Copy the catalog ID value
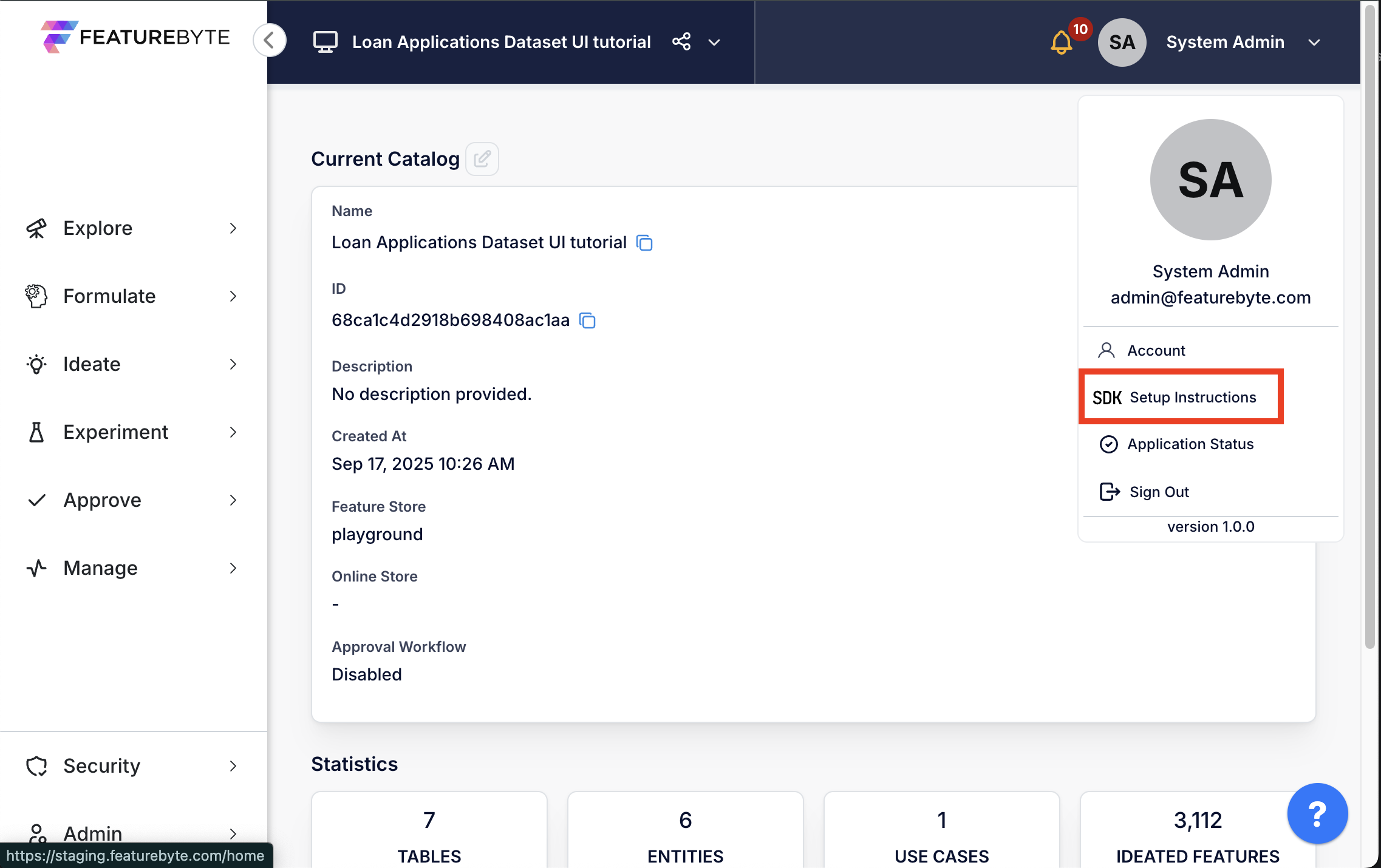Screen dimensions: 1381x868 (587, 320)
